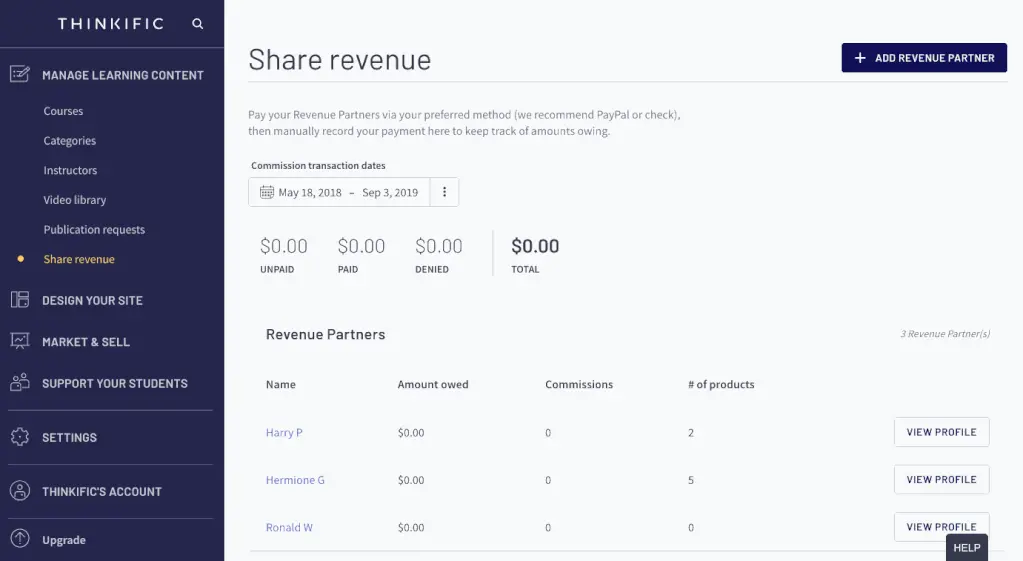Image resolution: width=1023 pixels, height=561 pixels.
Task: Open the Help widget
Action: tap(966, 548)
